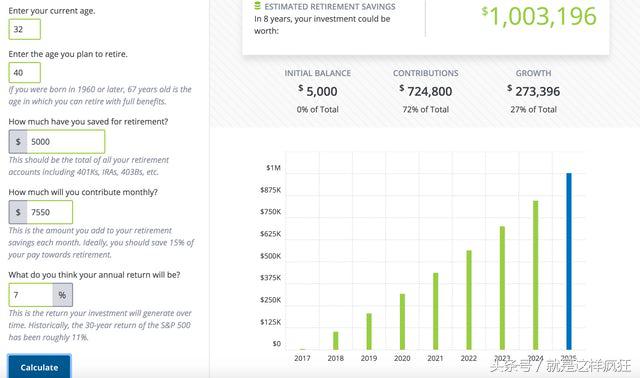Click the $1,003,196 estimated total
The height and width of the screenshot is (378, 640).
pyautogui.click(x=539, y=16)
